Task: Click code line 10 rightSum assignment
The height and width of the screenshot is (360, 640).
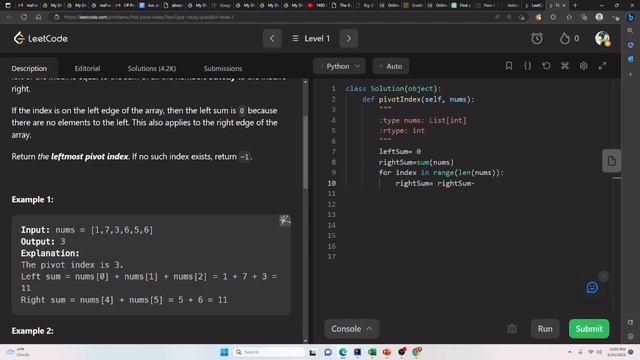Action: coord(435,183)
